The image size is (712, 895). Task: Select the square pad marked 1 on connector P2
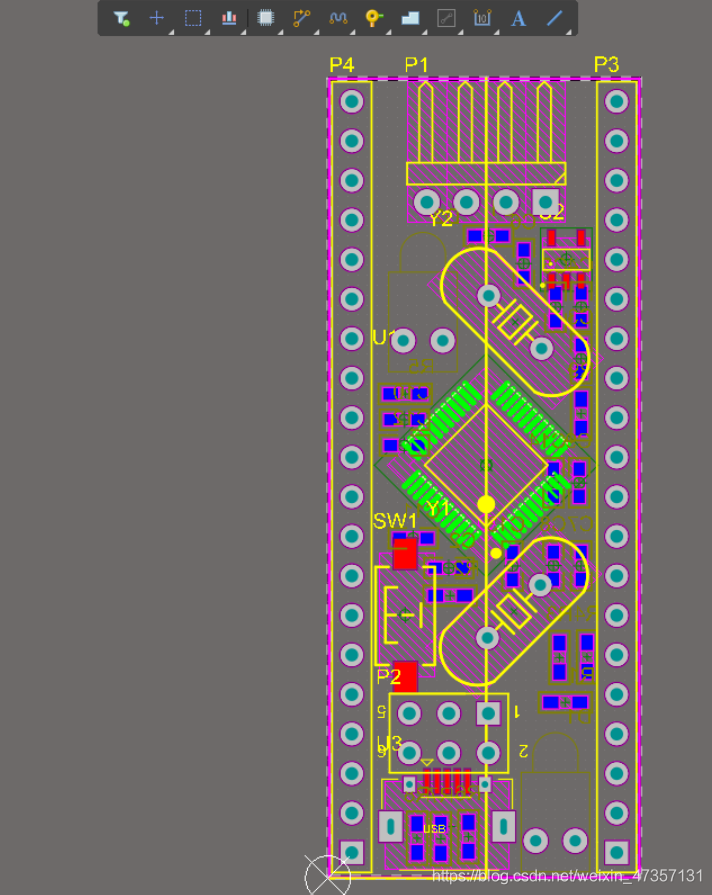point(488,713)
